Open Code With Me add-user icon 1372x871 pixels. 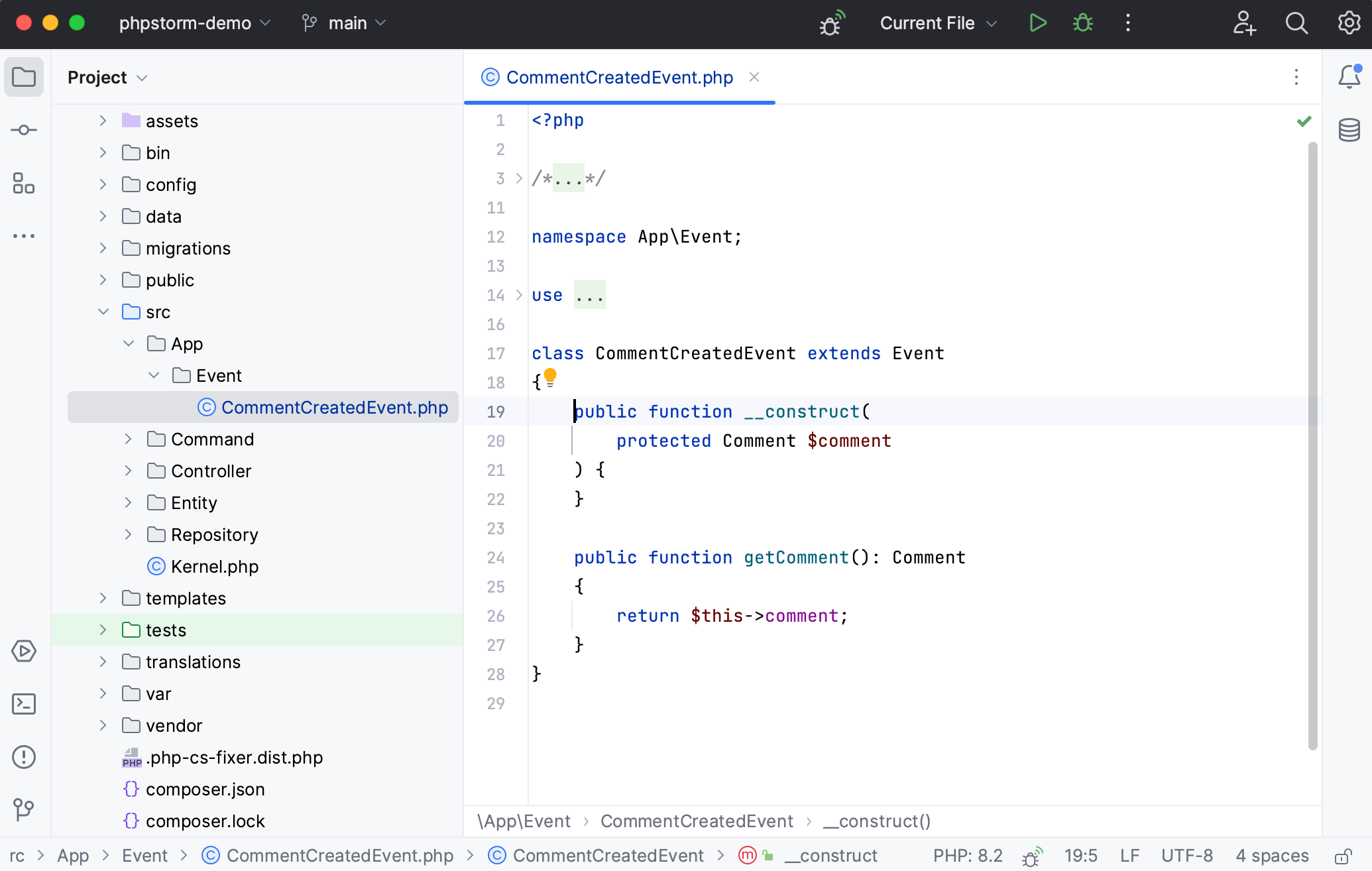click(x=1245, y=23)
